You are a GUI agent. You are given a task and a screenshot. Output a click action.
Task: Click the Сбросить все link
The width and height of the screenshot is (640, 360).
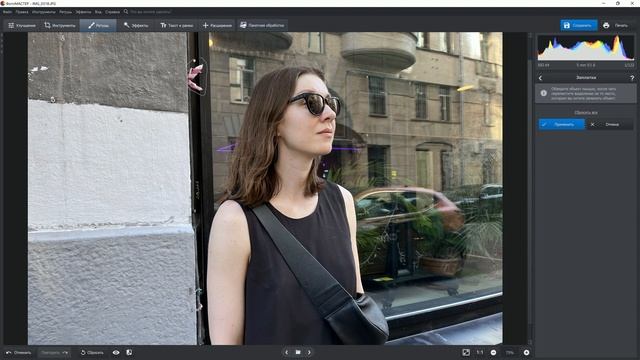[x=586, y=113]
